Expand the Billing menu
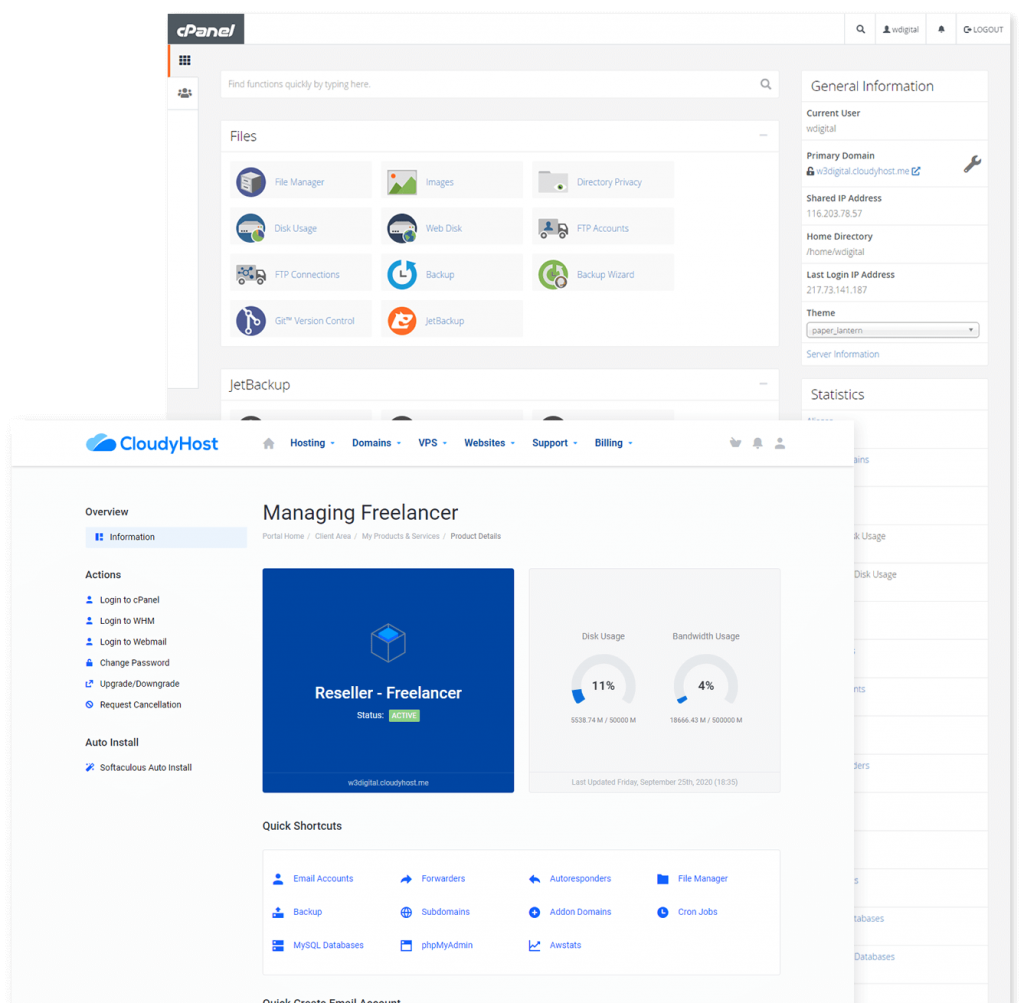This screenshot has width=1024, height=1003. click(x=613, y=443)
